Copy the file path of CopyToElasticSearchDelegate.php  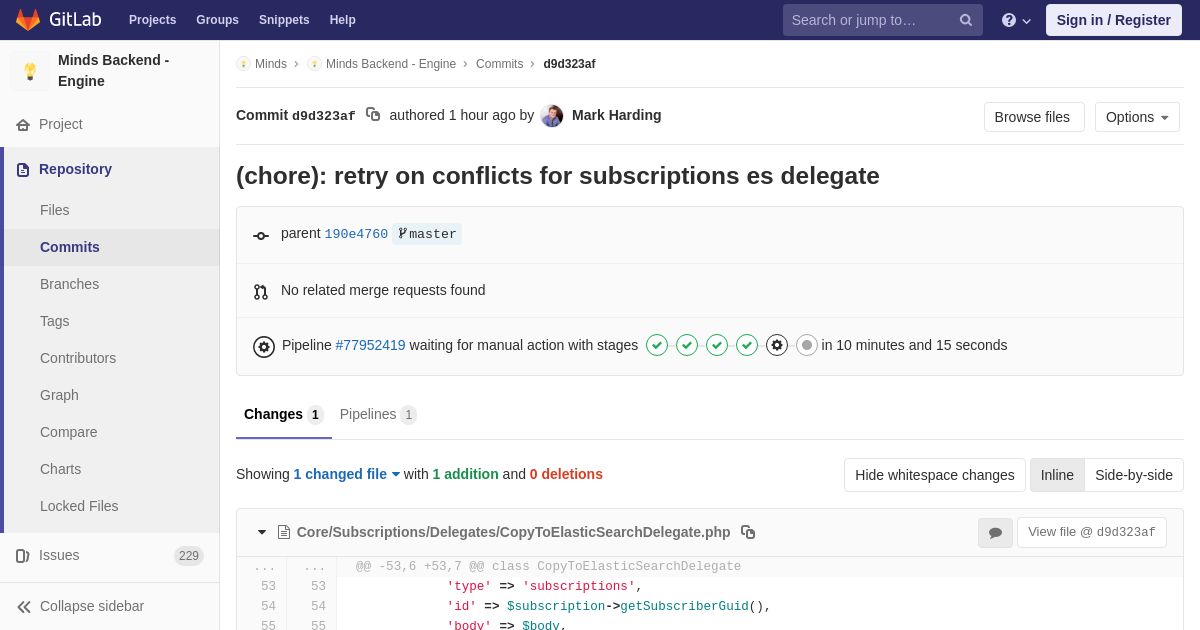coord(748,532)
